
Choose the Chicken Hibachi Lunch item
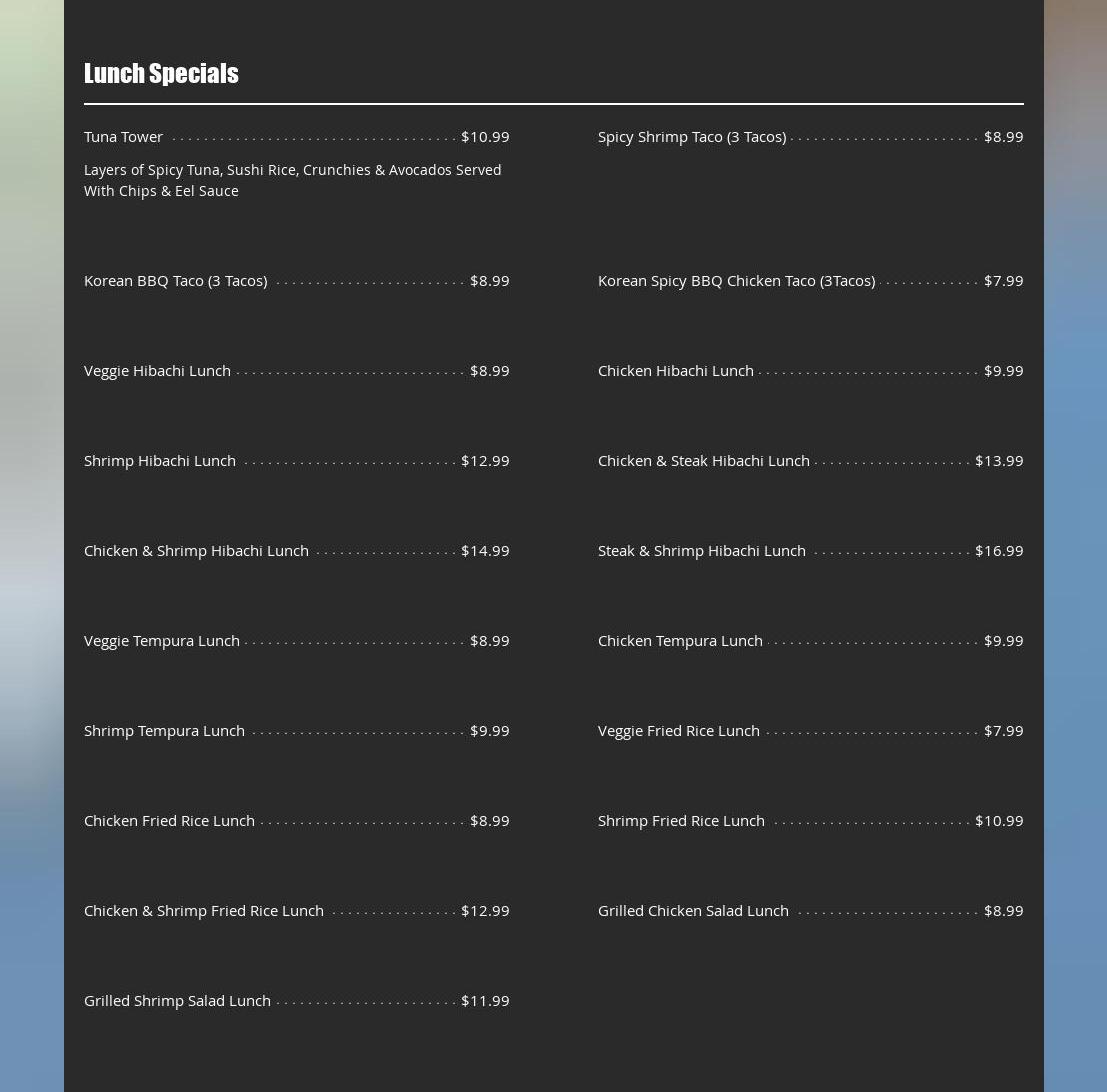[x=675, y=370]
